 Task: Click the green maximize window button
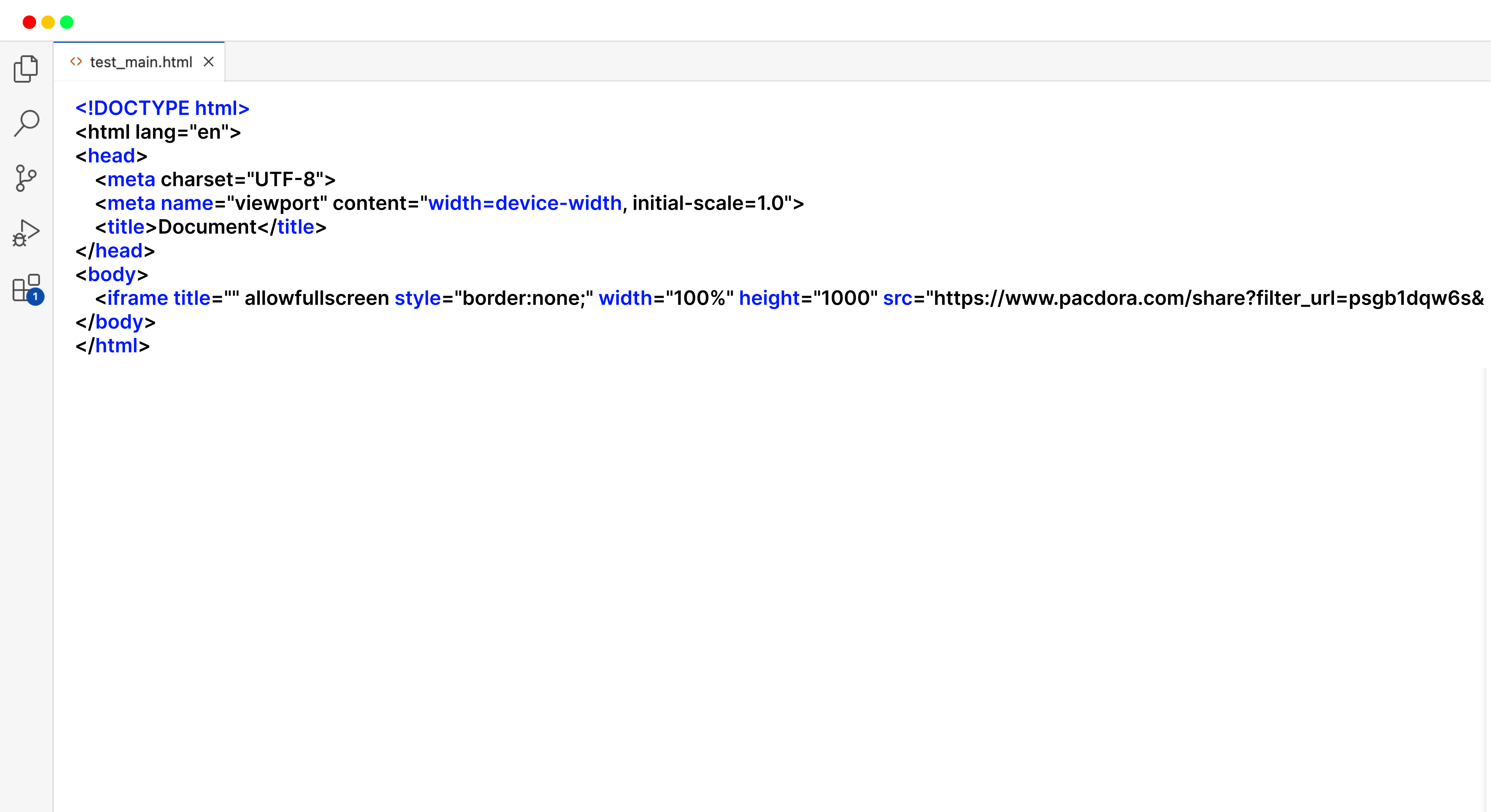(67, 22)
